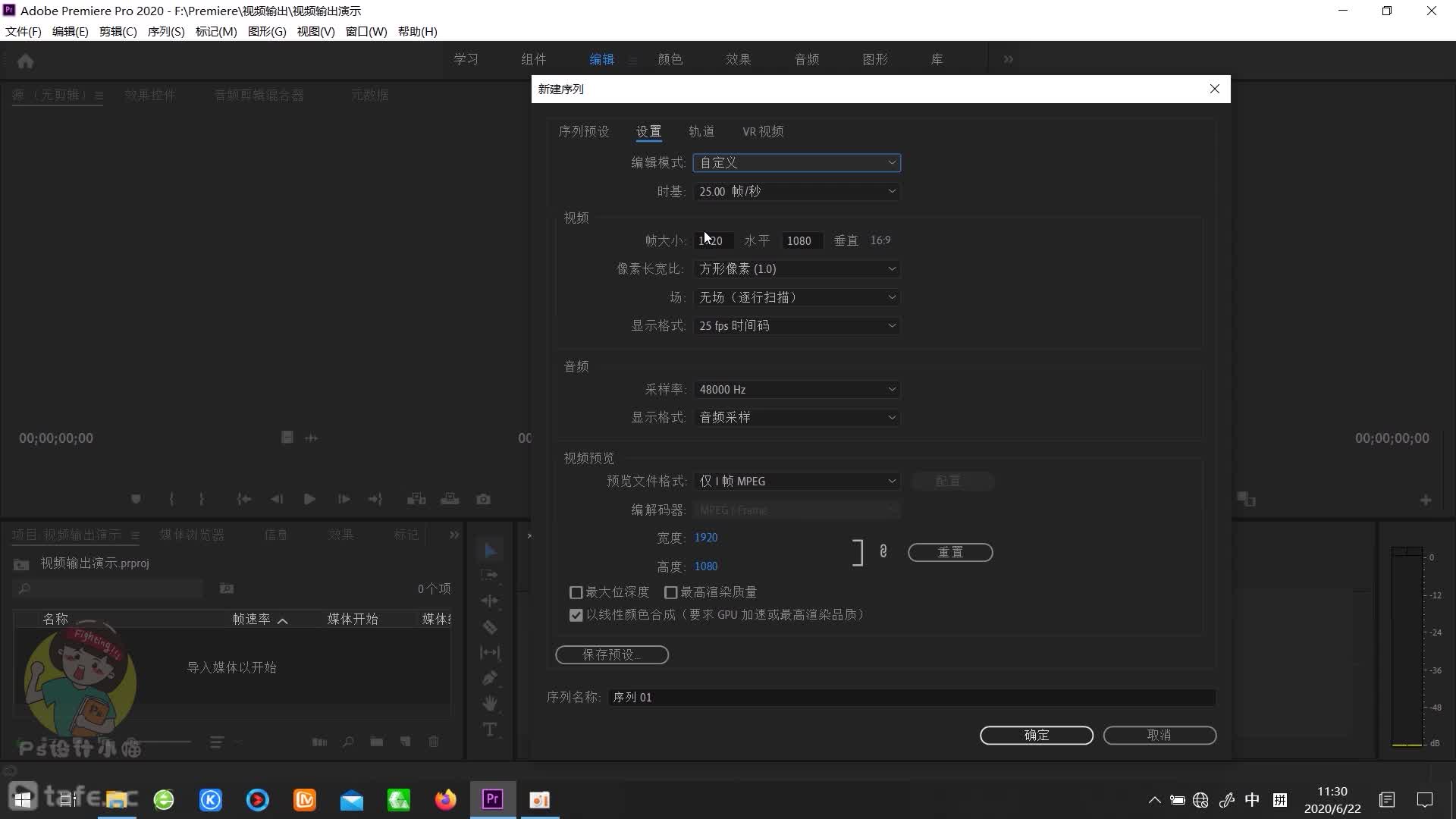Click the Insert button in source monitor
1456x819 pixels.
416,499
